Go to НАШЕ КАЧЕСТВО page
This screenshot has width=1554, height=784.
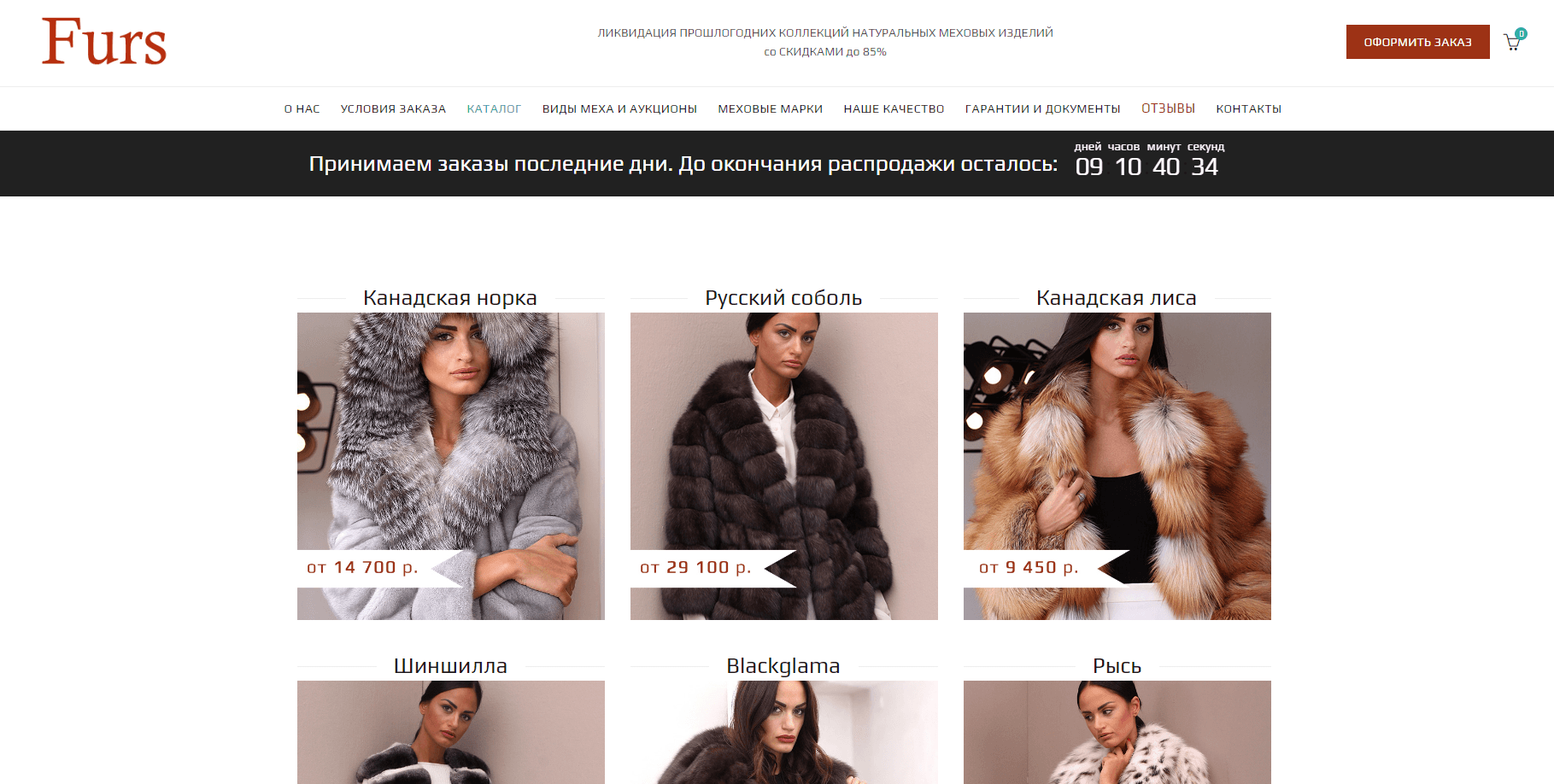(894, 108)
